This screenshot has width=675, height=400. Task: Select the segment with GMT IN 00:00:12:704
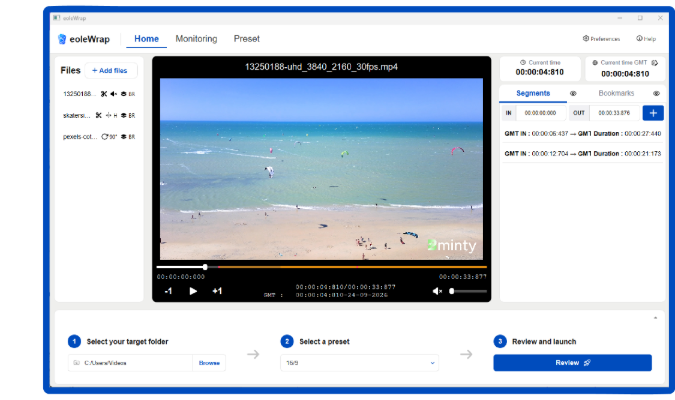pyautogui.click(x=582, y=154)
